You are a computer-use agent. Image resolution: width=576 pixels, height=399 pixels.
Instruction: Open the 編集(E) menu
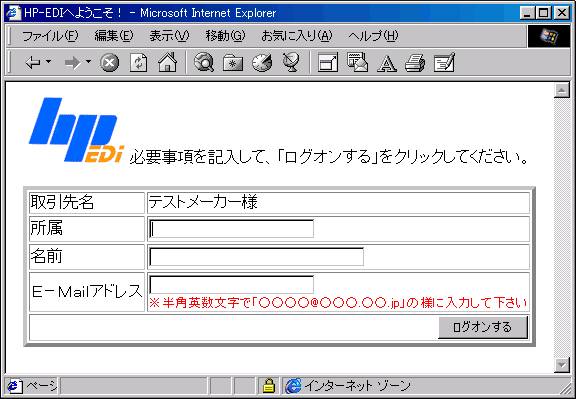[114, 36]
